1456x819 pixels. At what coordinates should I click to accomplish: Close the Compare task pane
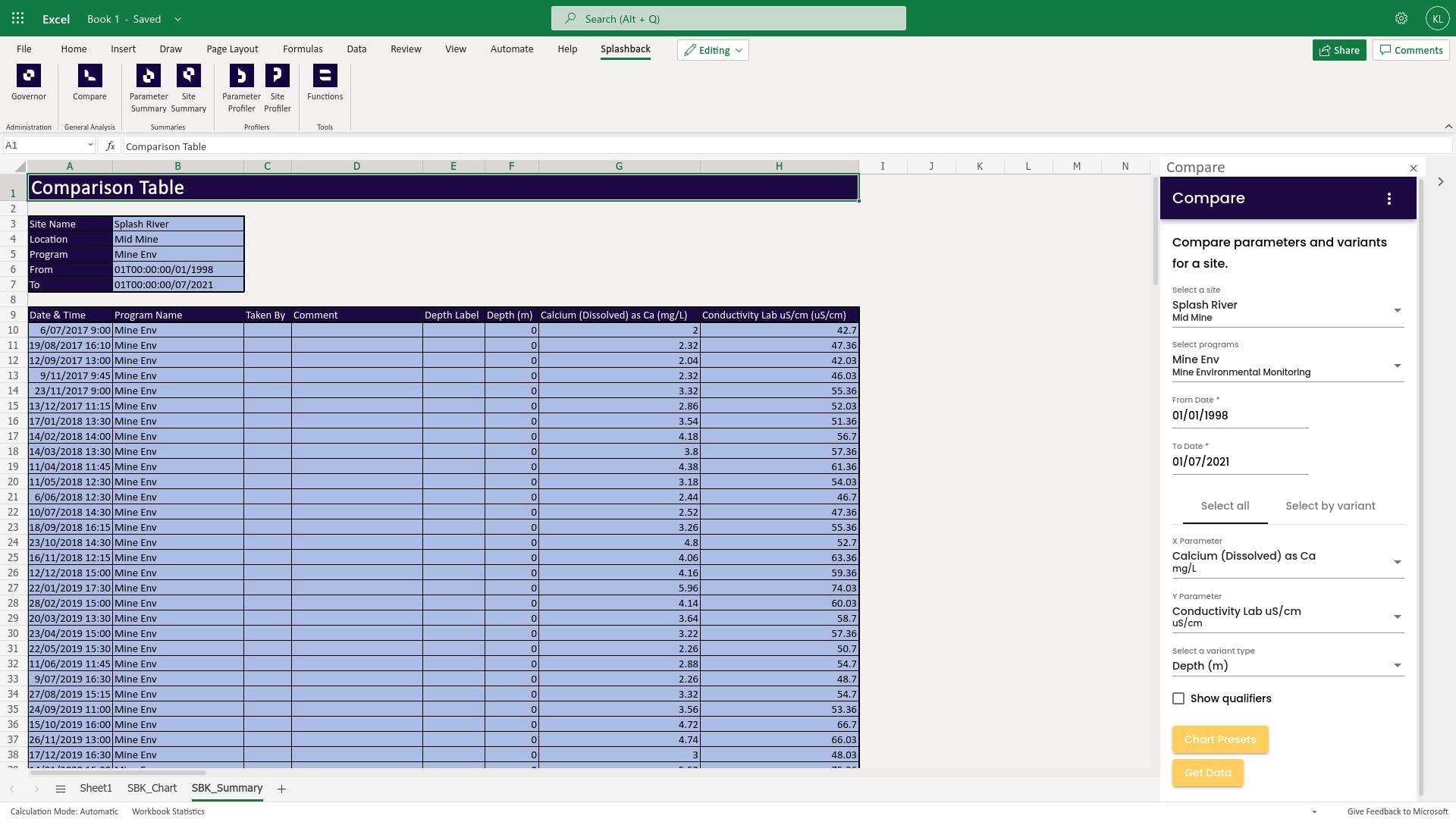coord(1413,168)
